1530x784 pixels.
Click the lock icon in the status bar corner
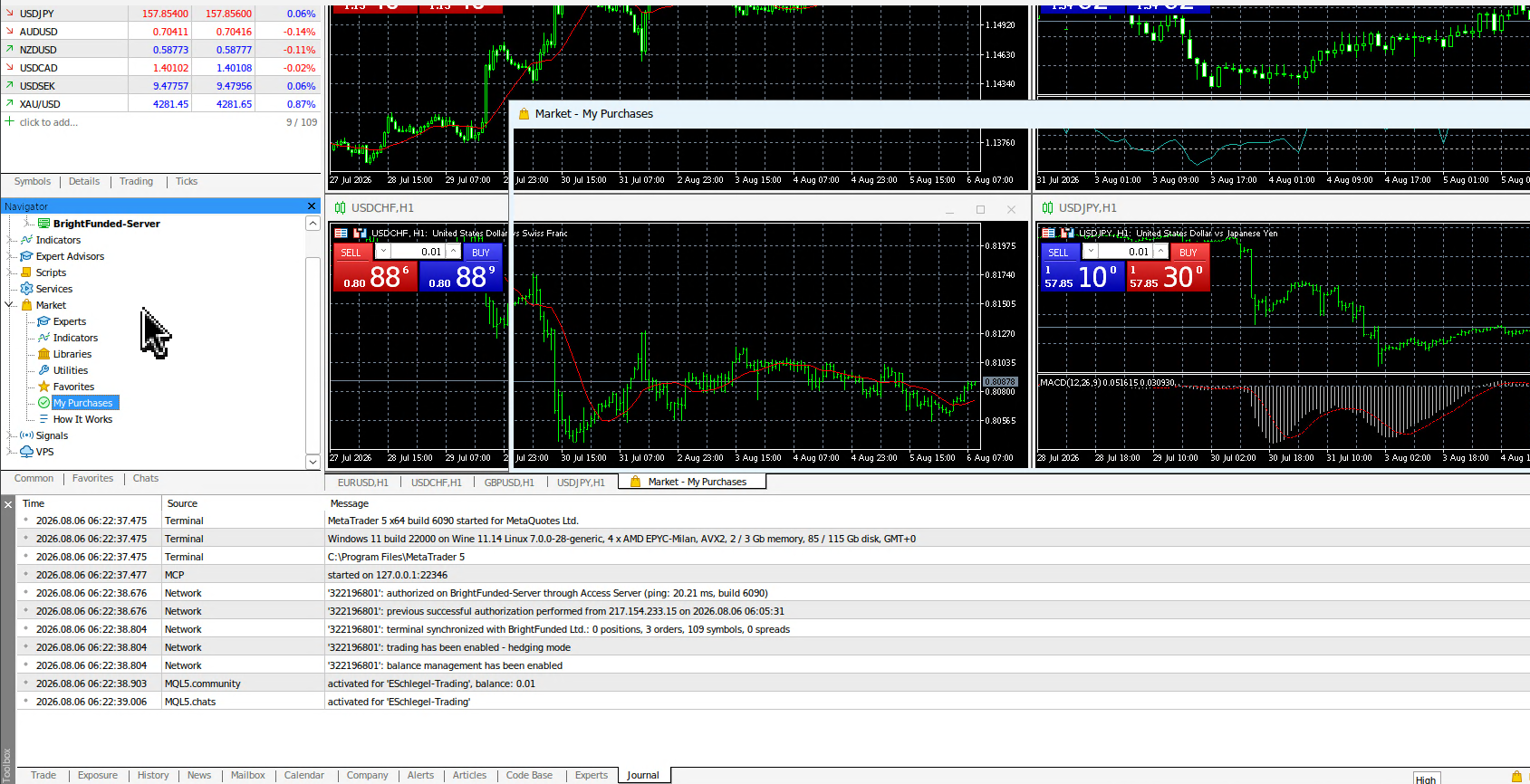pyautogui.click(x=1516, y=777)
